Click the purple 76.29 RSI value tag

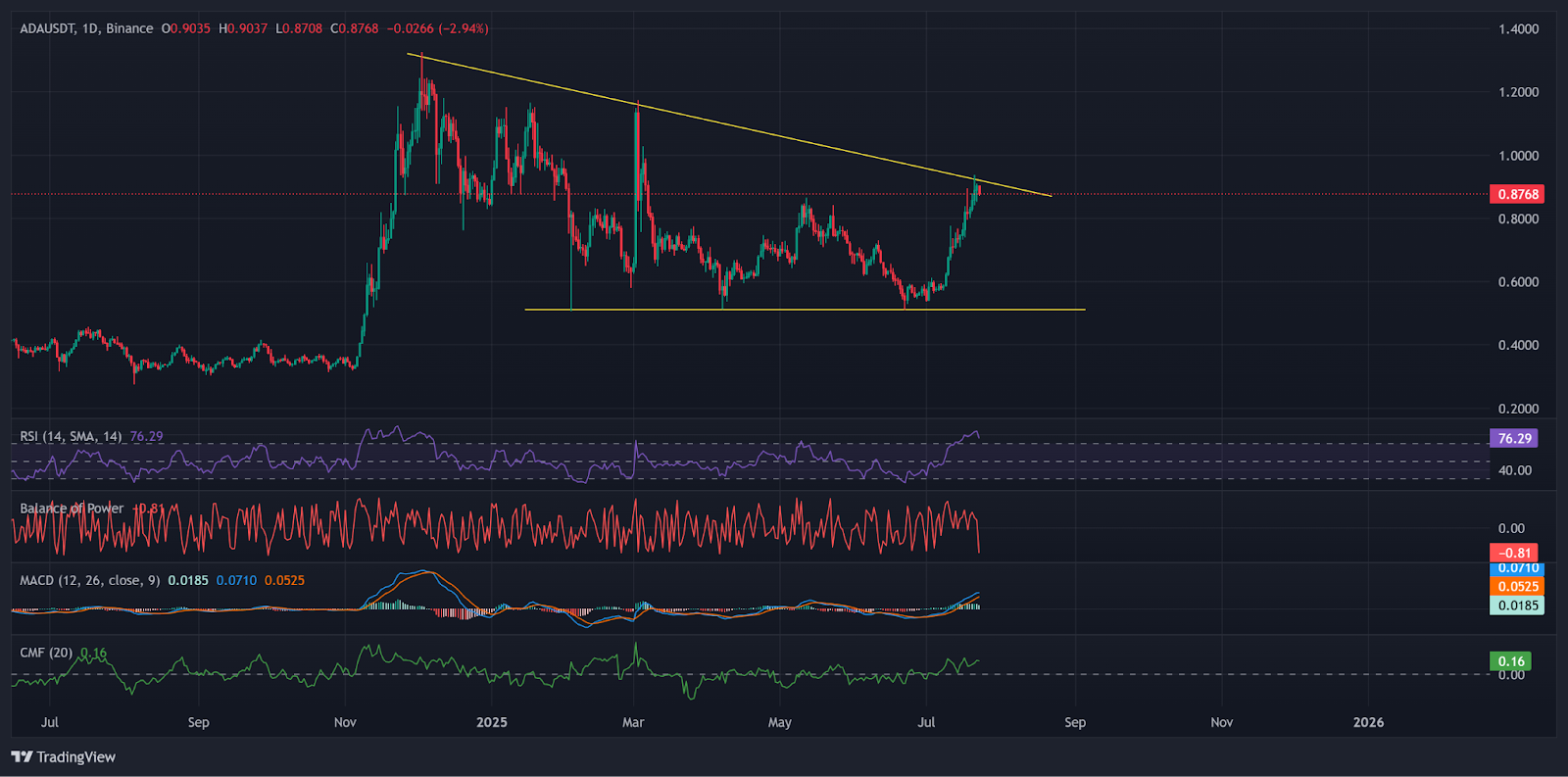[x=1513, y=438]
